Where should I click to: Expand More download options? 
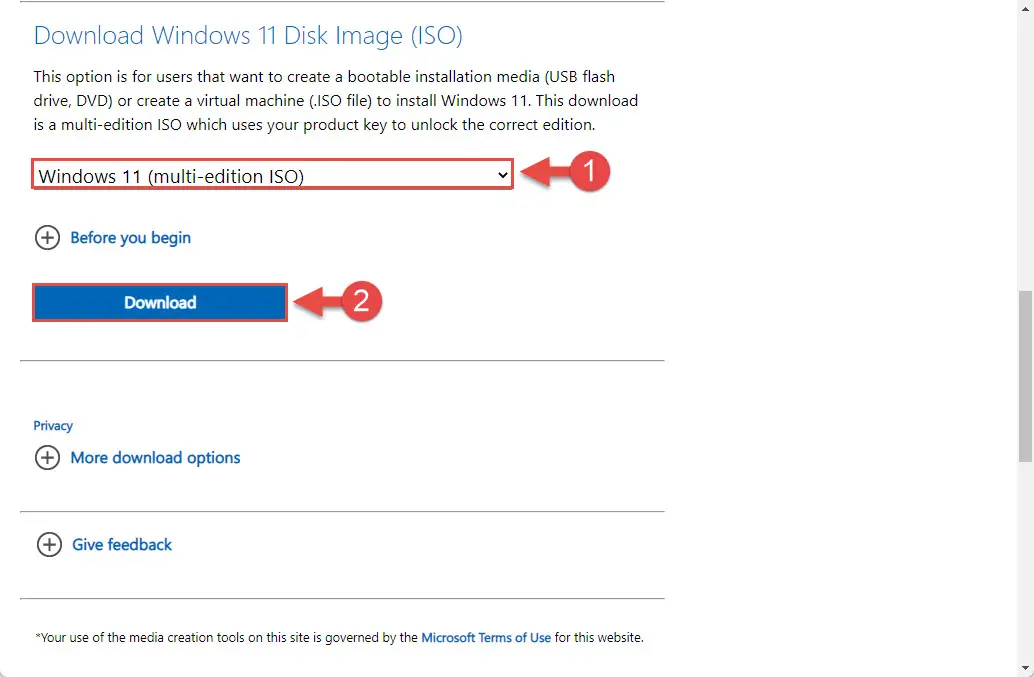coord(155,458)
